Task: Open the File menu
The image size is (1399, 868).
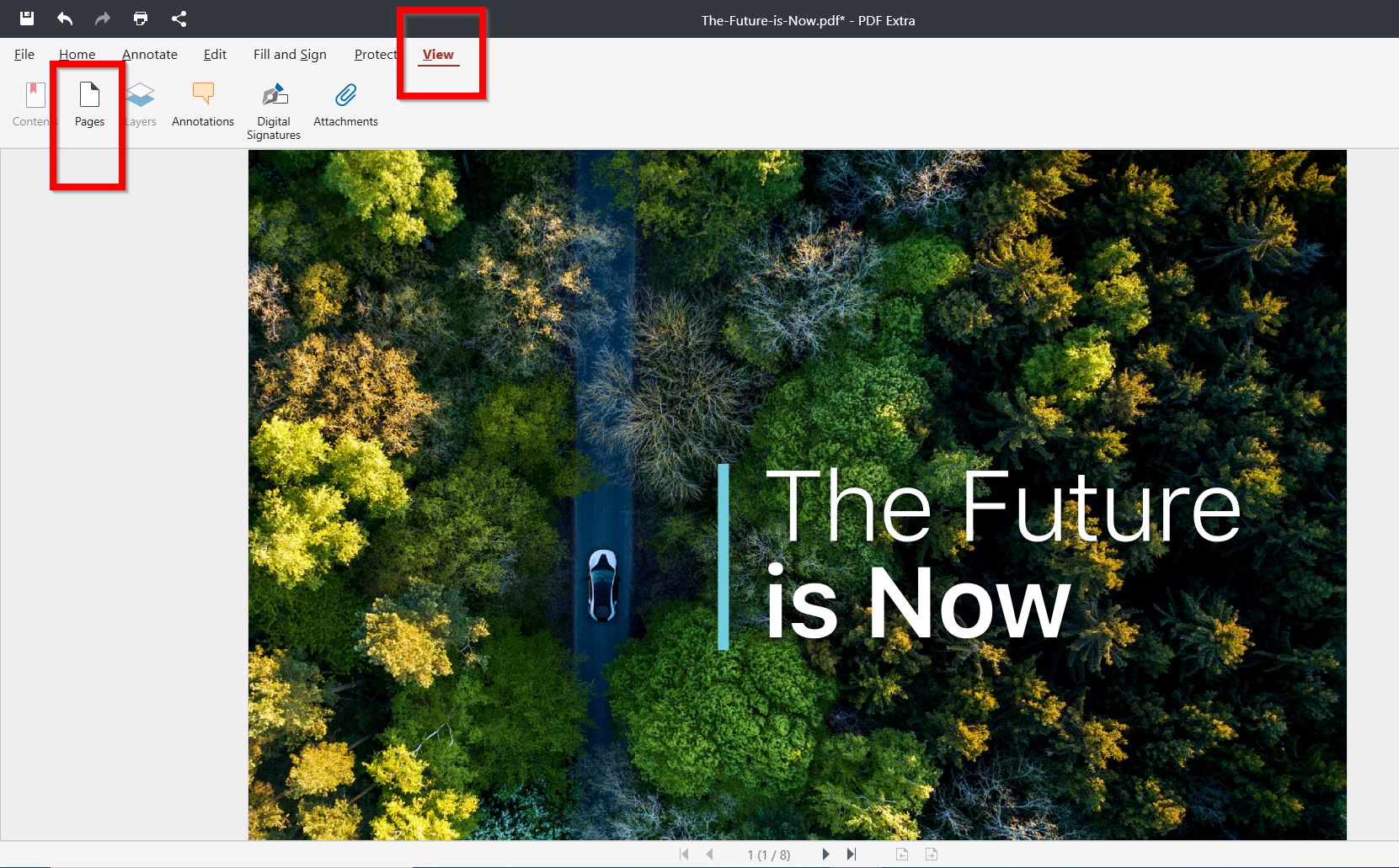Action: tap(24, 54)
